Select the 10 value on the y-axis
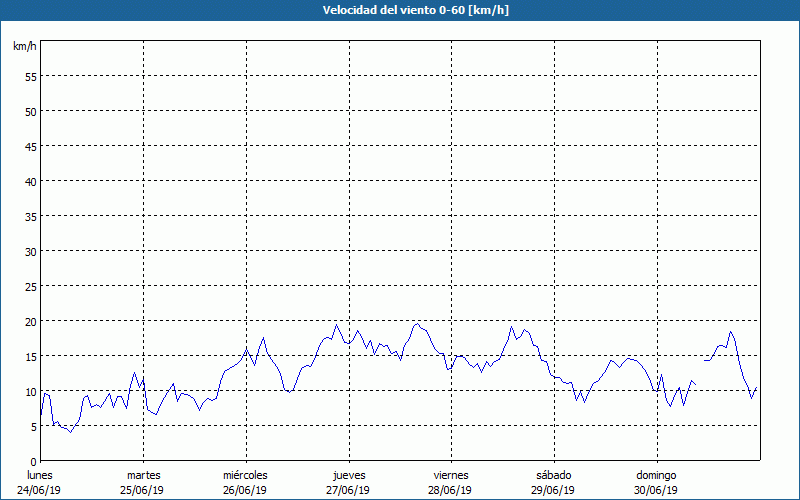The width and height of the screenshot is (800, 500). pyautogui.click(x=31, y=392)
